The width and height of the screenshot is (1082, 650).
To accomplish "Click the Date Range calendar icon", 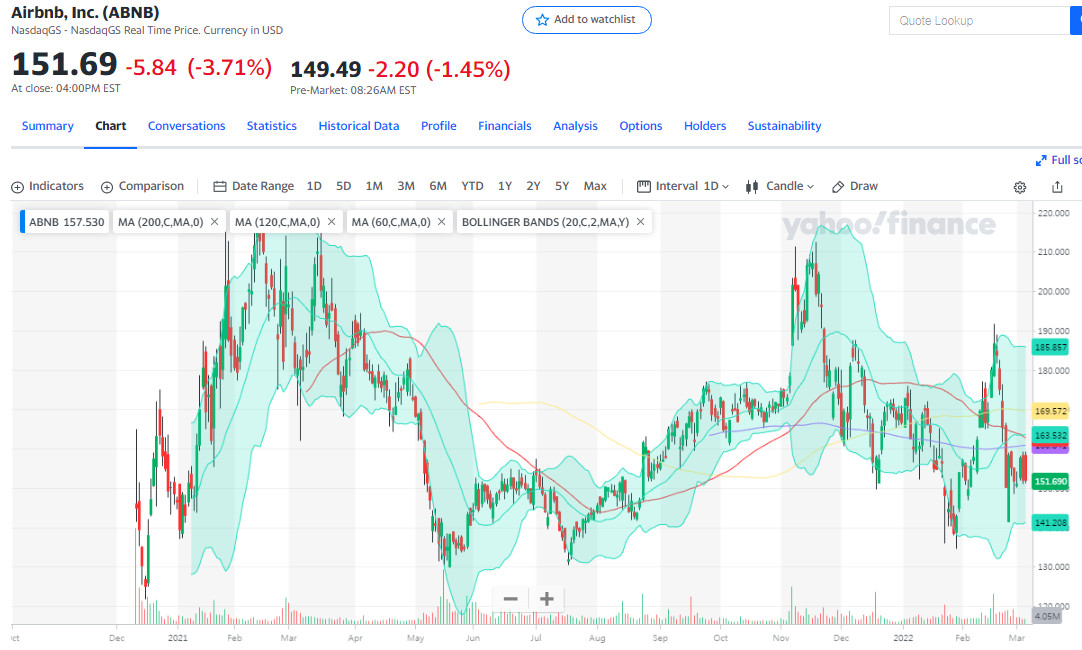I will tap(220, 186).
